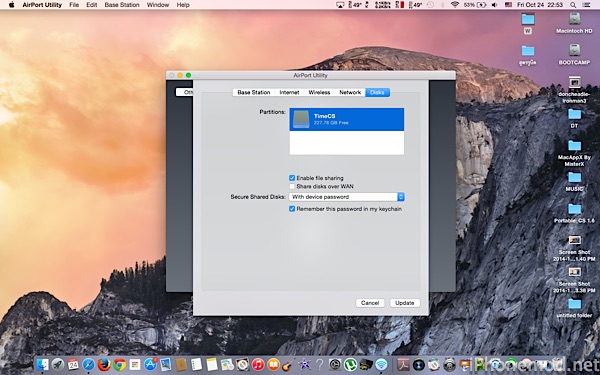Viewport: 600px width, 375px height.
Task: Open Safari compass icon in Dock
Action: tap(88, 365)
